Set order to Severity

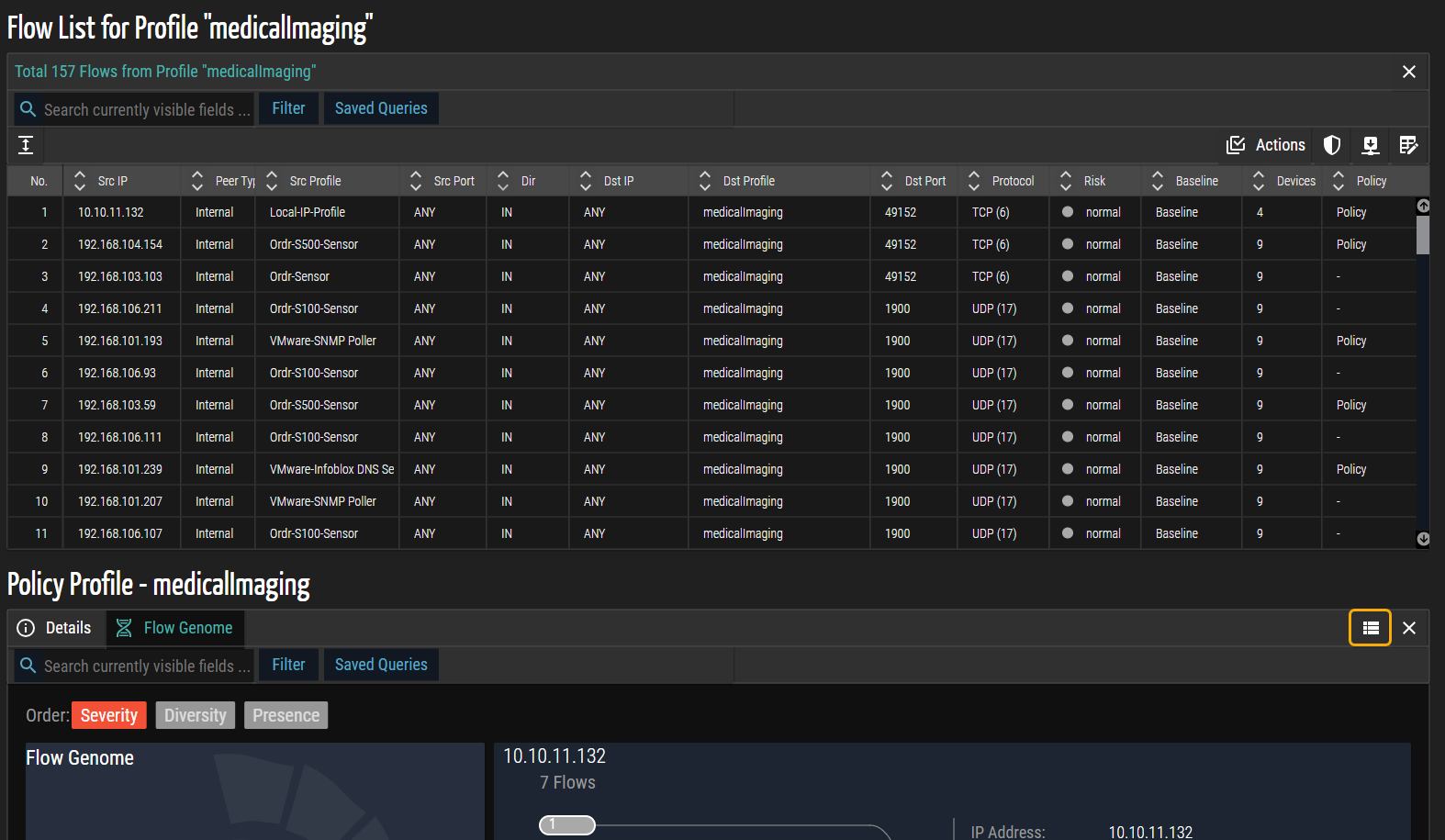pos(108,715)
